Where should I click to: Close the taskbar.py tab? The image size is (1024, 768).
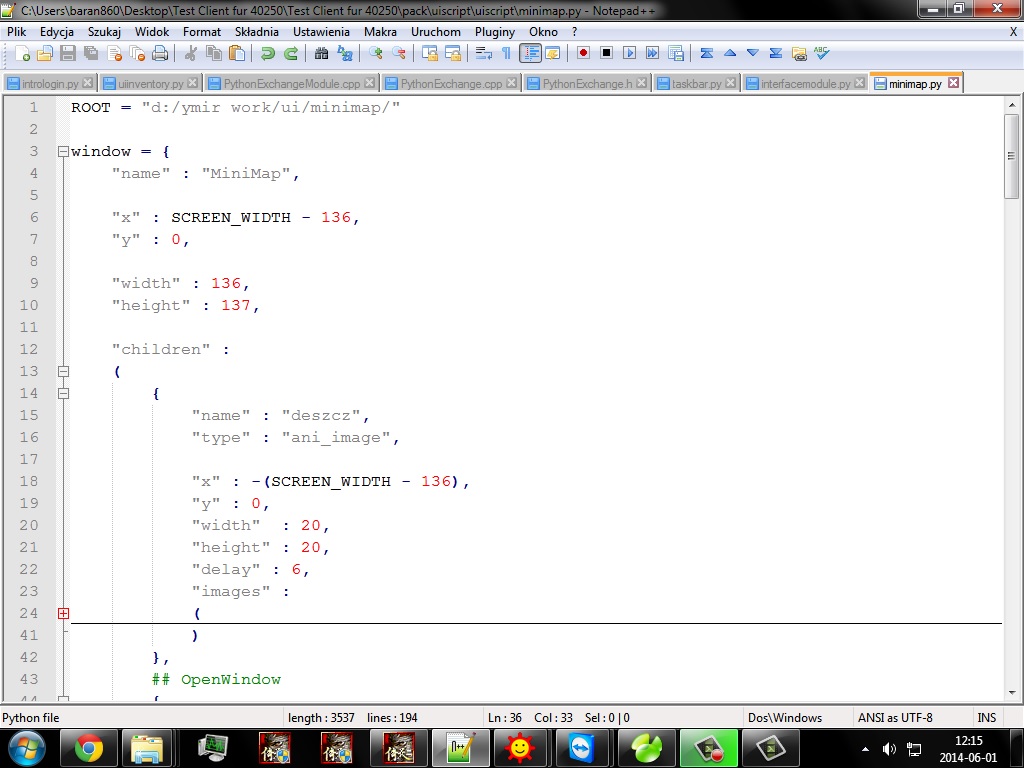tap(730, 83)
